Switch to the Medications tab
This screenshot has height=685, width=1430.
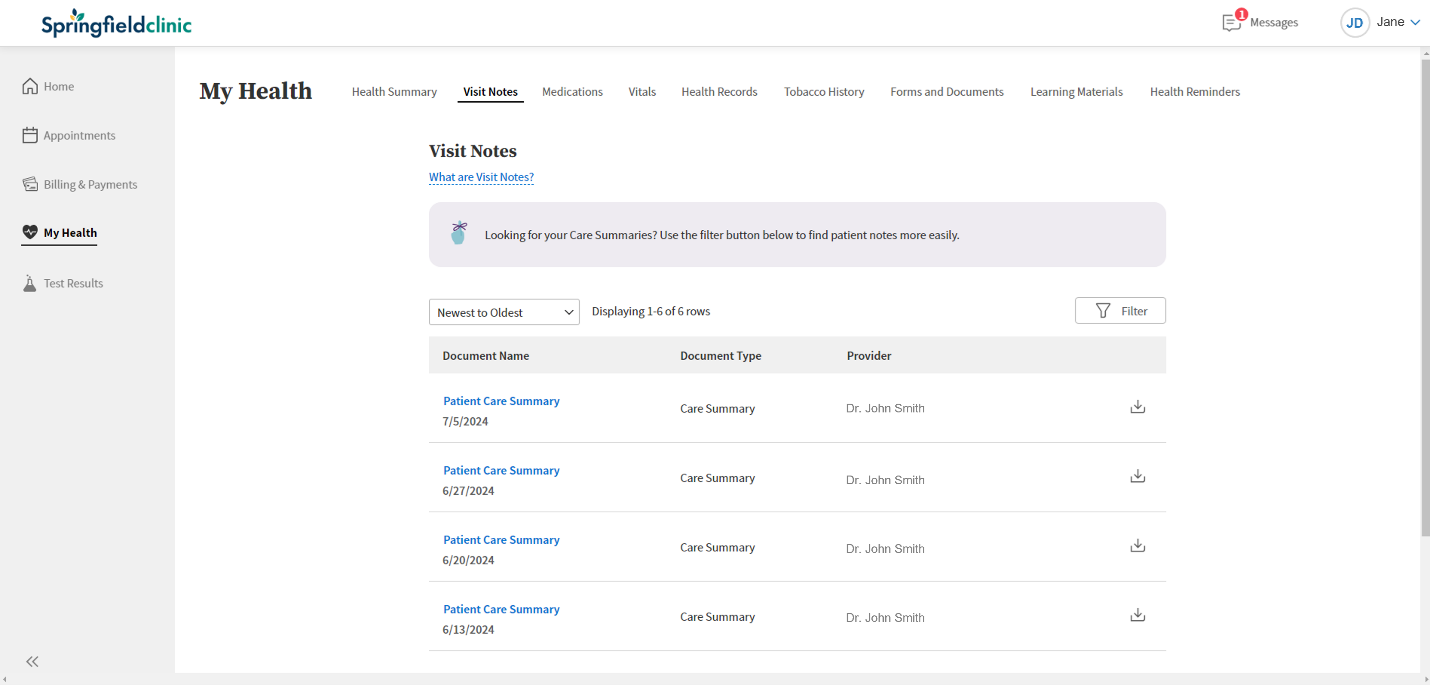[572, 92]
